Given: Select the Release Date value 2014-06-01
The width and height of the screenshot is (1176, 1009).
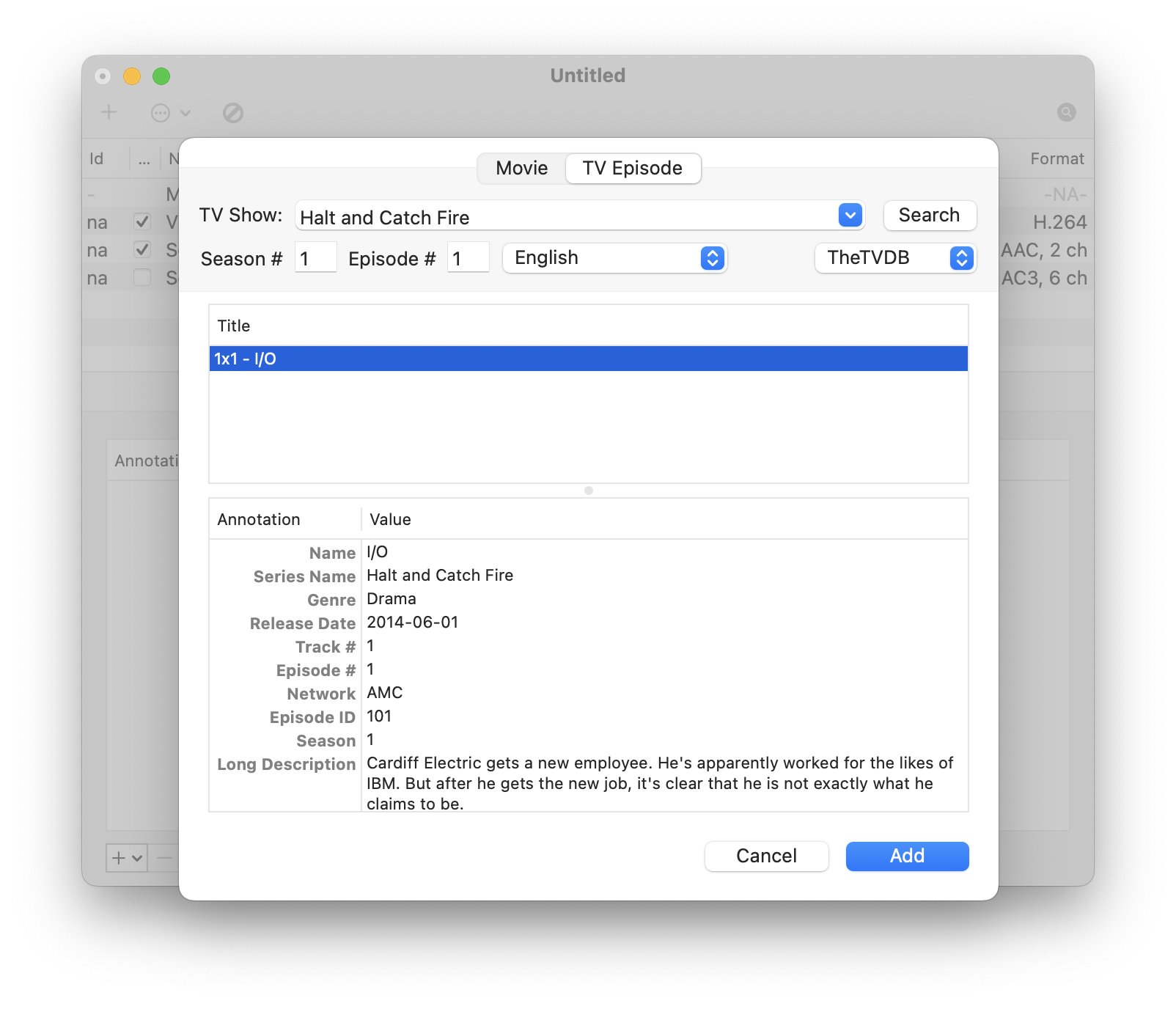Looking at the screenshot, I should [413, 623].
